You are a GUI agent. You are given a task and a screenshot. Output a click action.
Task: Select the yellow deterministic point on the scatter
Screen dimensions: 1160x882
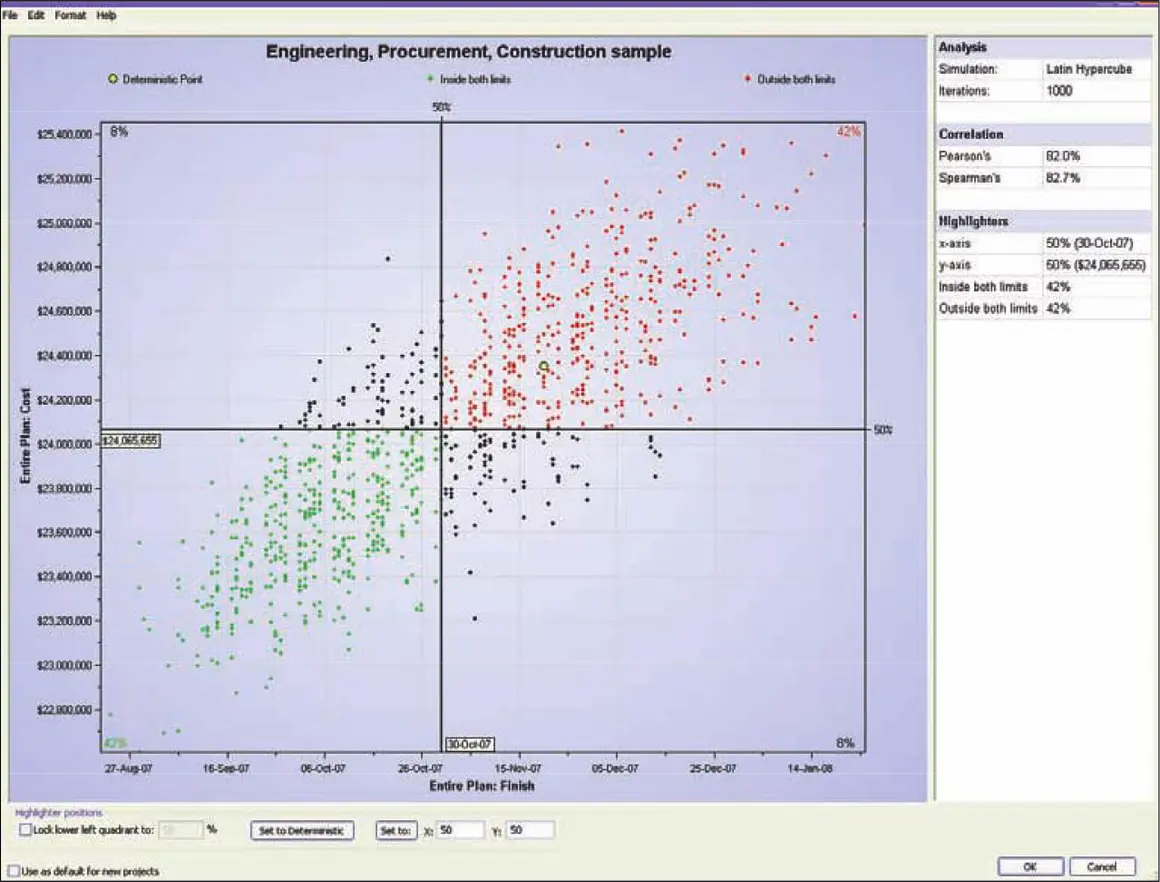pos(544,366)
